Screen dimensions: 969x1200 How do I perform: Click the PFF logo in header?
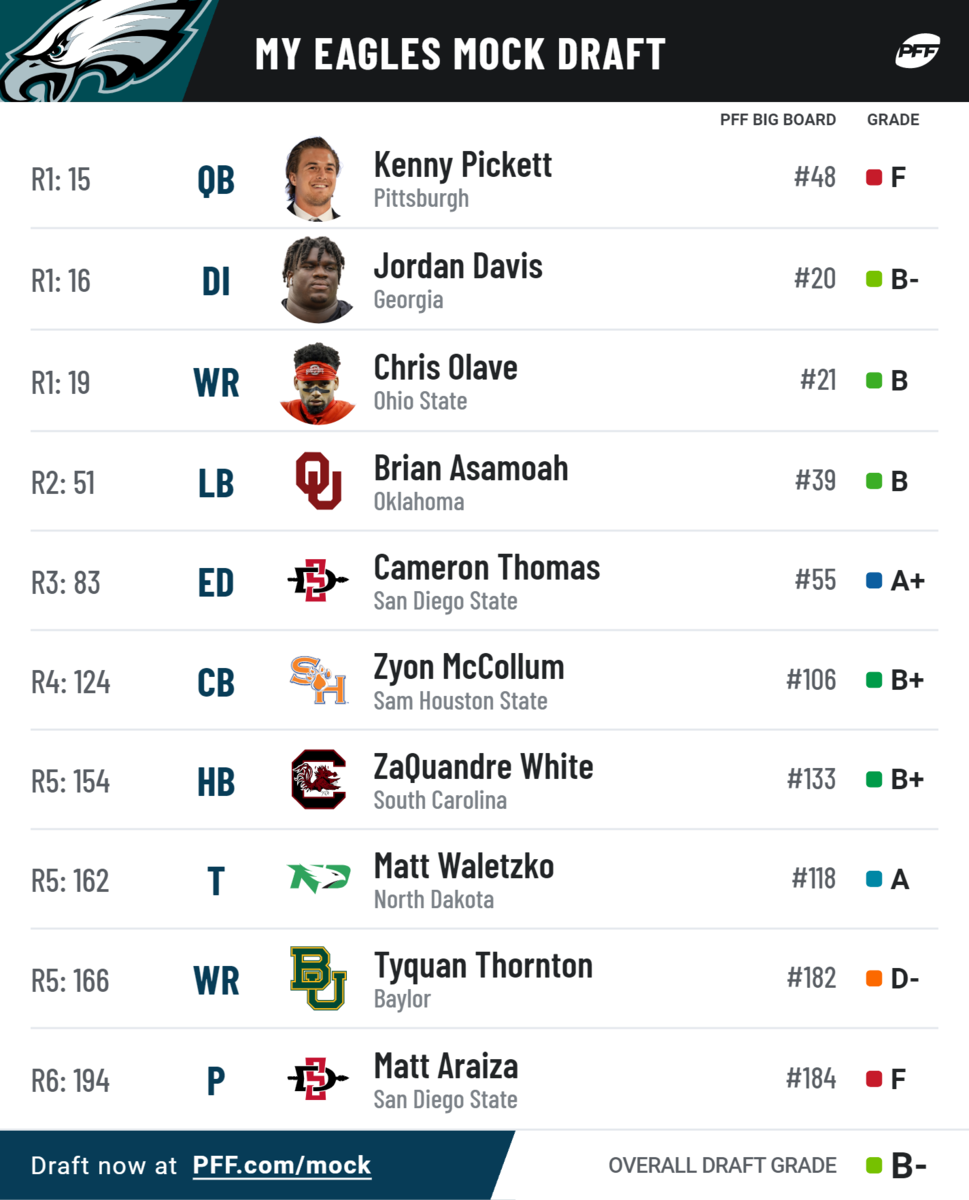pyautogui.click(x=916, y=51)
